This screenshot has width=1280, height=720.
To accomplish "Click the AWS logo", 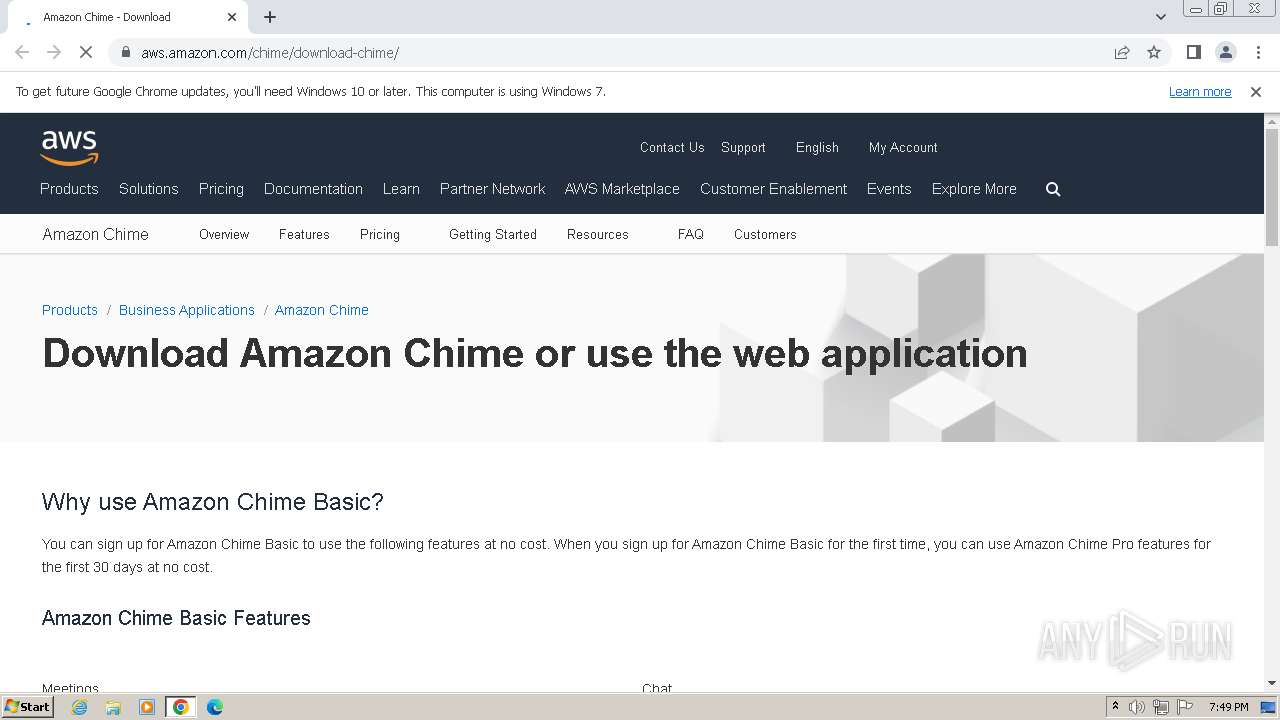I will click(69, 148).
